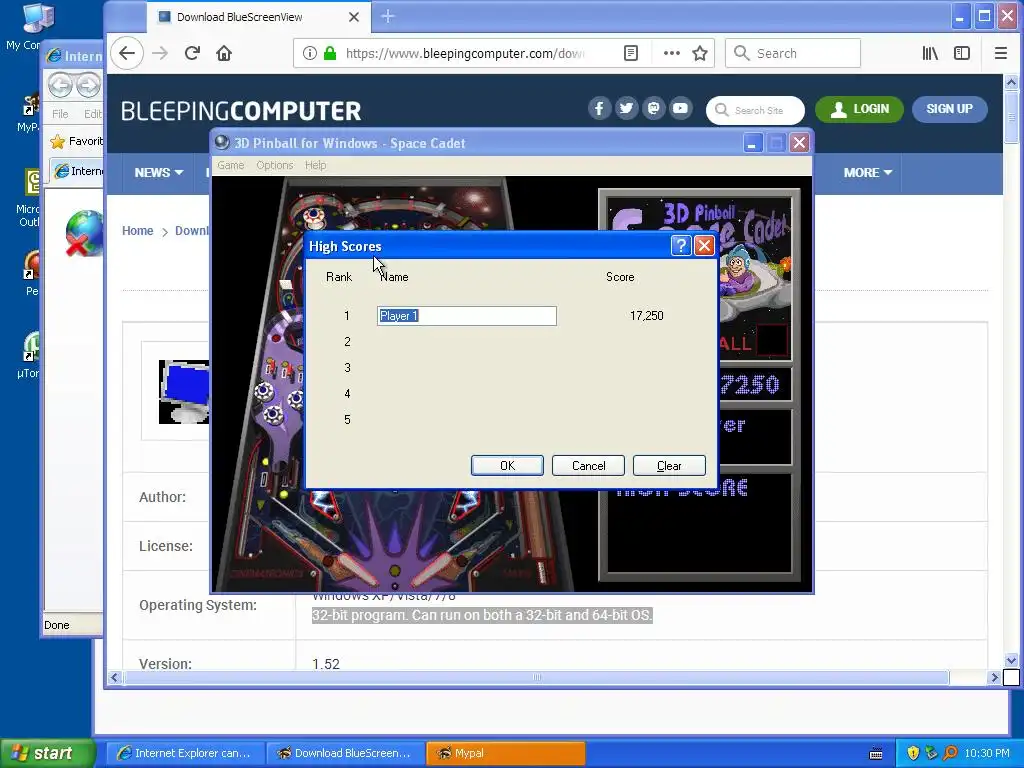This screenshot has height=768, width=1024.
Task: Click the BlueScreenView program thumbnail
Action: [x=184, y=392]
